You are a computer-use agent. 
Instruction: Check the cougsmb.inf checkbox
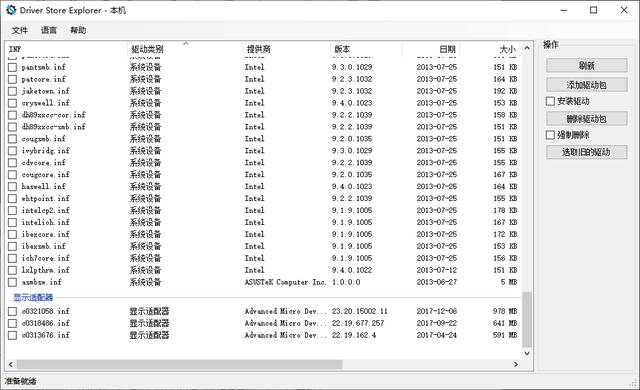pos(13,139)
